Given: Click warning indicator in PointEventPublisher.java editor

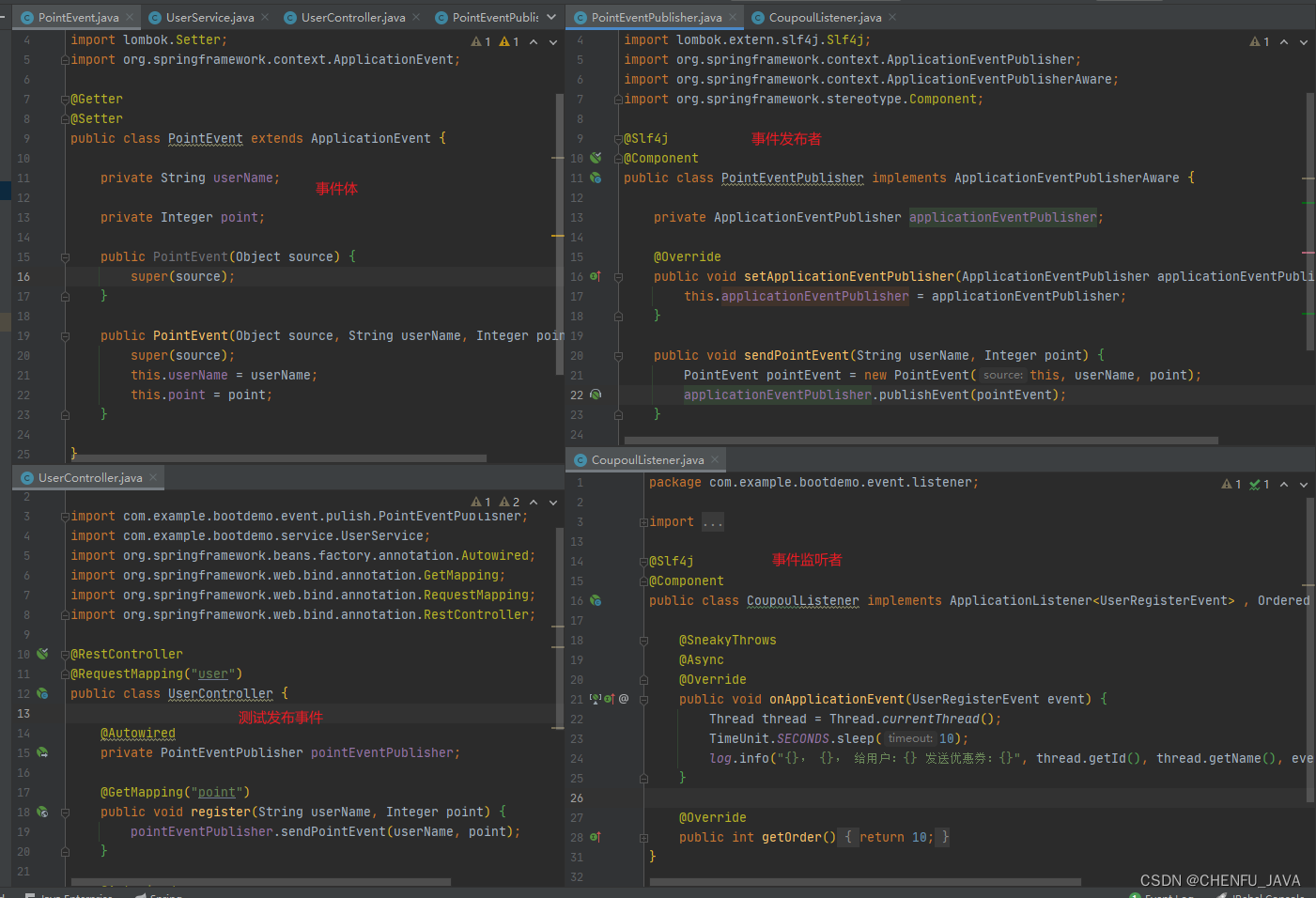Looking at the screenshot, I should coord(1260,41).
